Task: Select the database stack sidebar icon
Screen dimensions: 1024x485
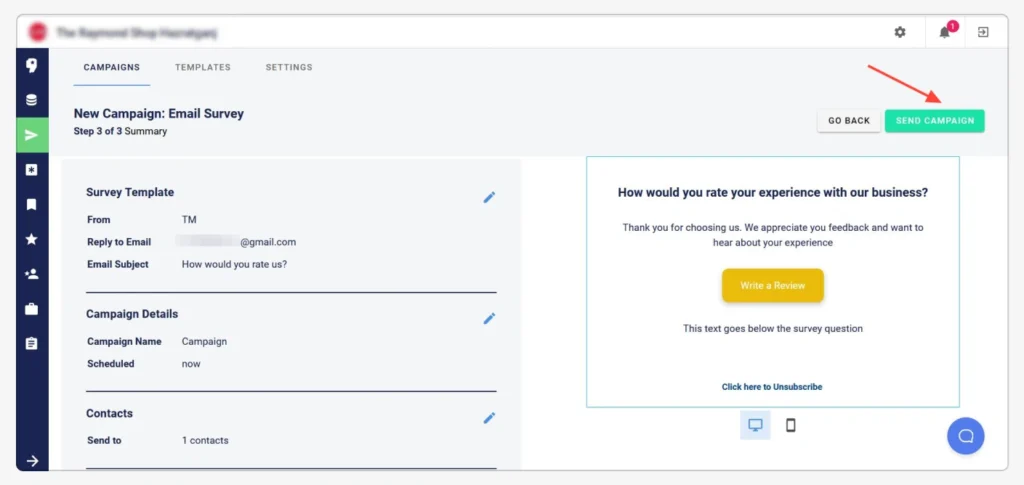Action: click(x=31, y=101)
